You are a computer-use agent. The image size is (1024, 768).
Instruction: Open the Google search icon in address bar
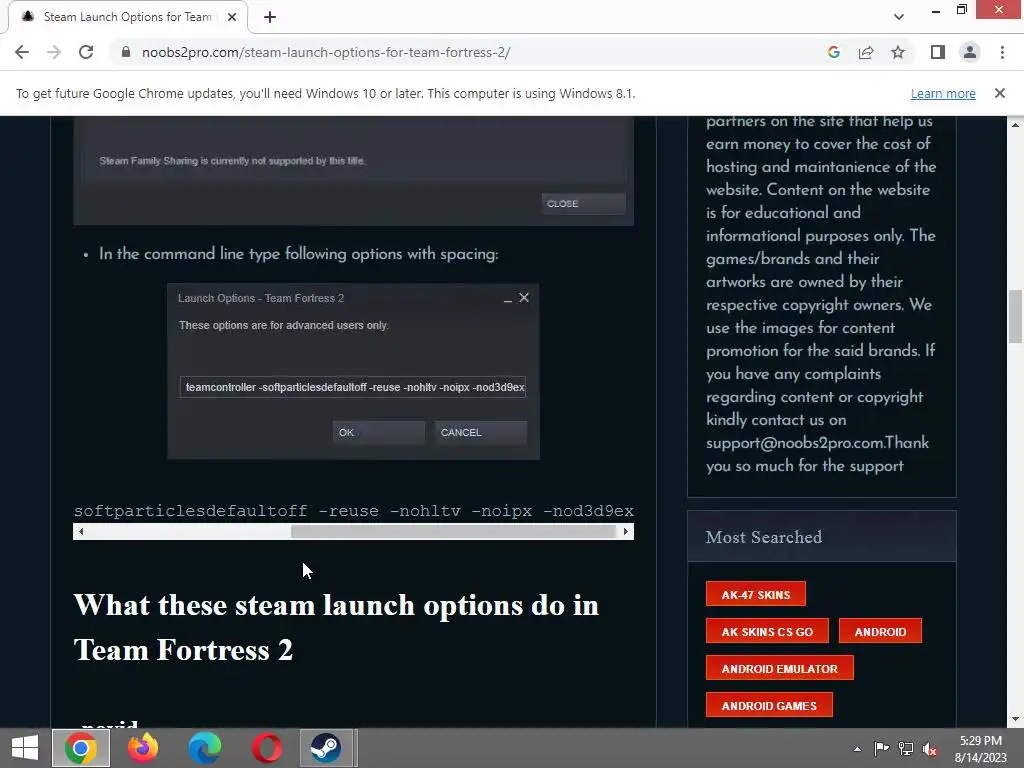(833, 52)
